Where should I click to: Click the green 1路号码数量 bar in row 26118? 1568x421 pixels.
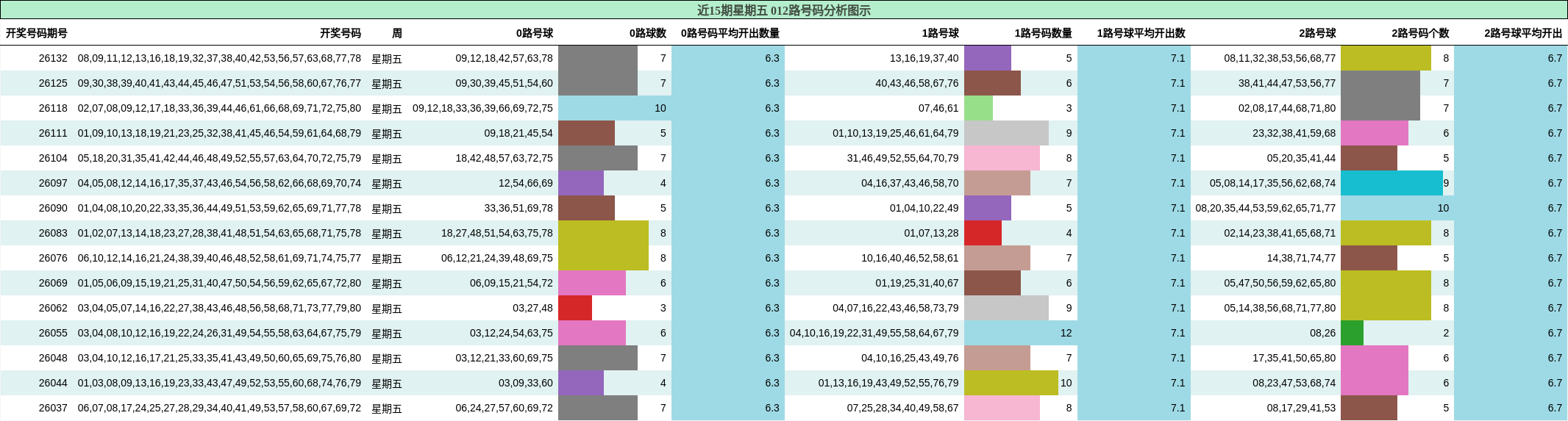(978, 108)
